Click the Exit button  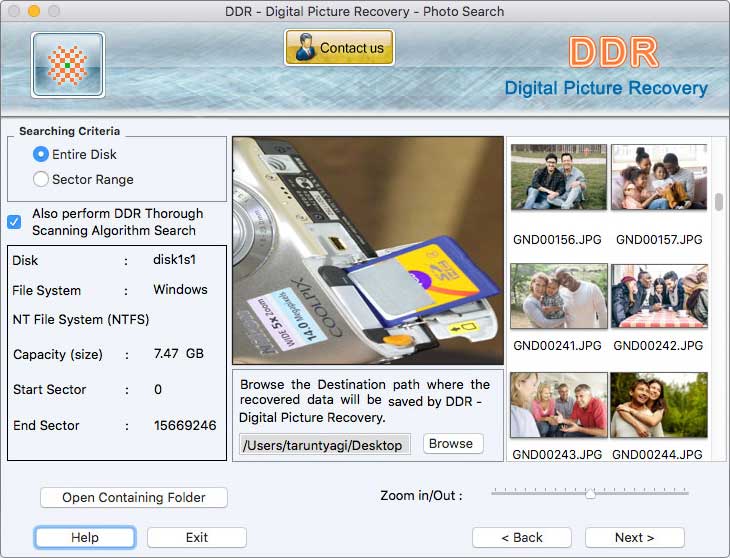(x=196, y=538)
